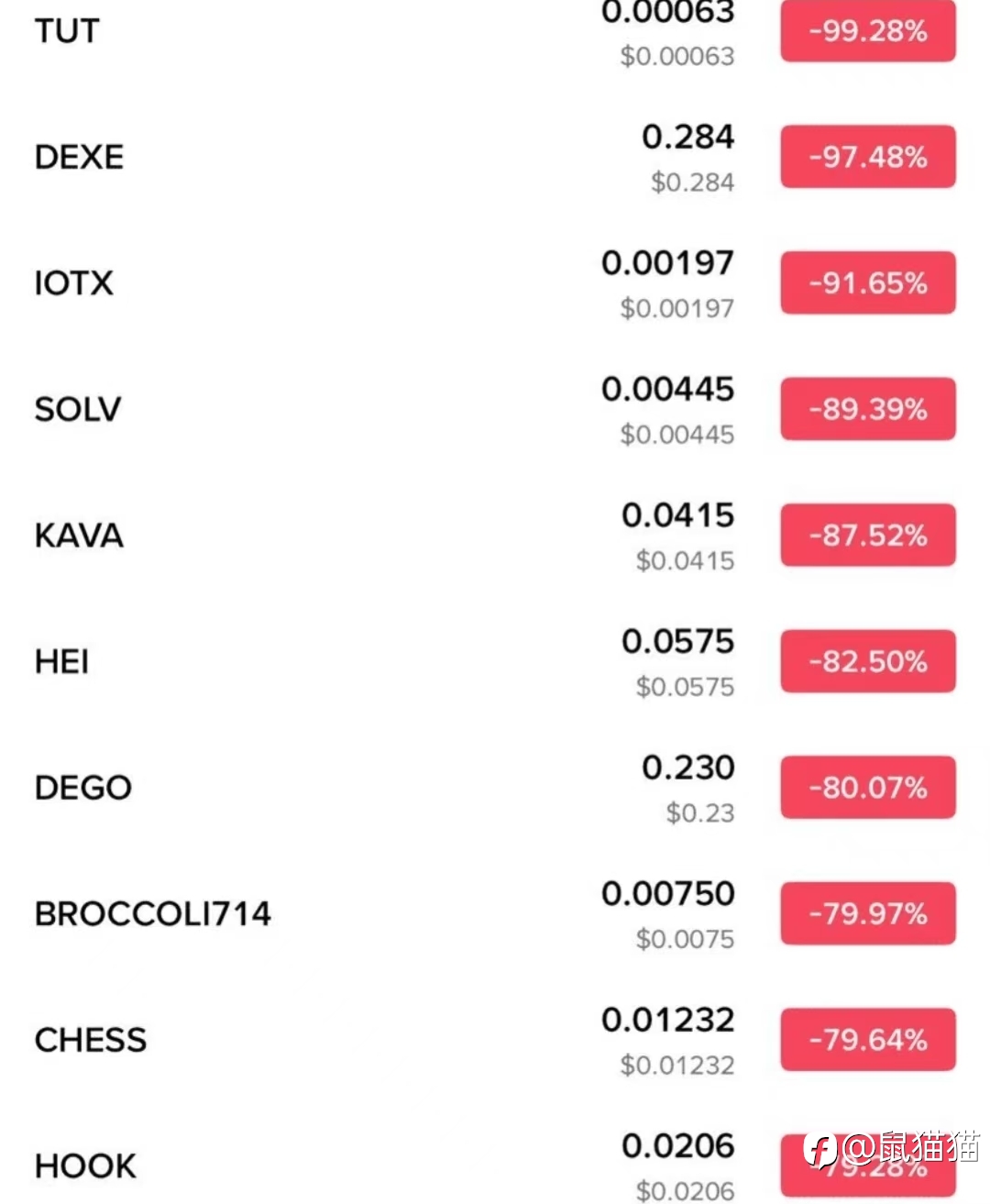Open the KAVA trading pair label
This screenshot has height=1204, width=990.
pyautogui.click(x=79, y=536)
